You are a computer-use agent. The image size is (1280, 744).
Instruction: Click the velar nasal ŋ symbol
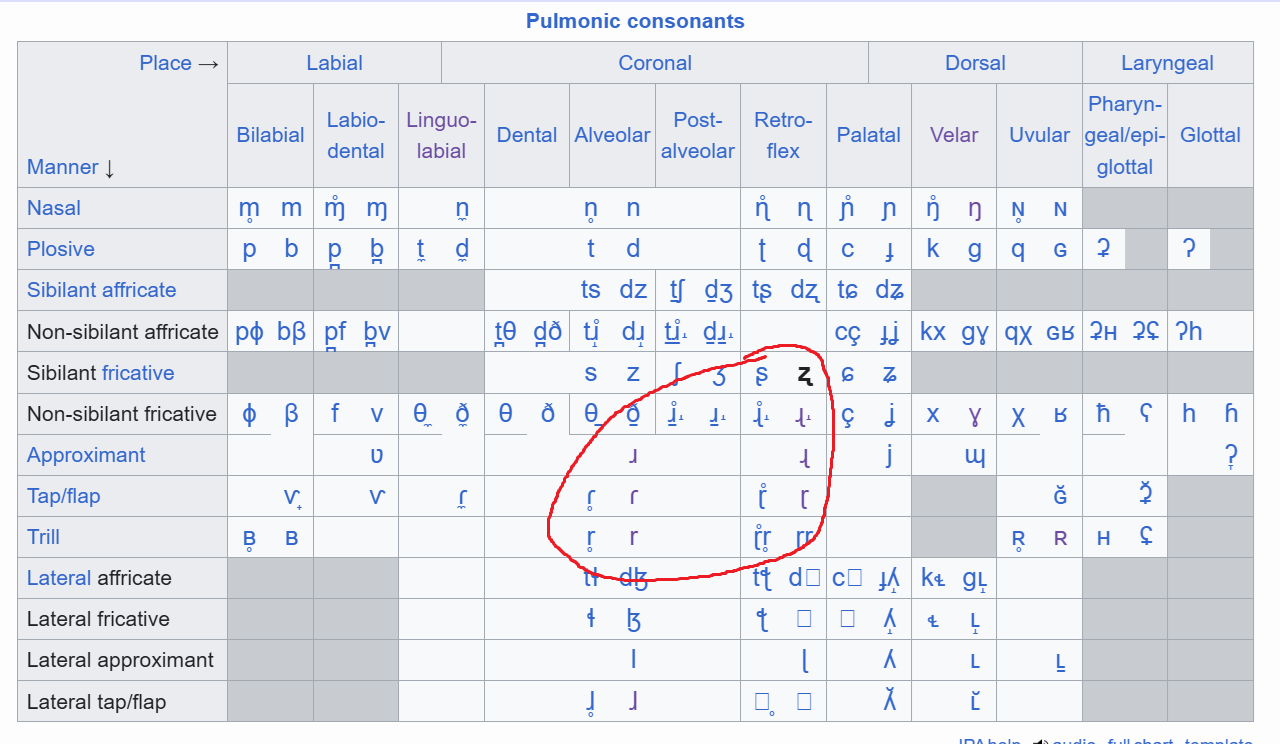975,209
